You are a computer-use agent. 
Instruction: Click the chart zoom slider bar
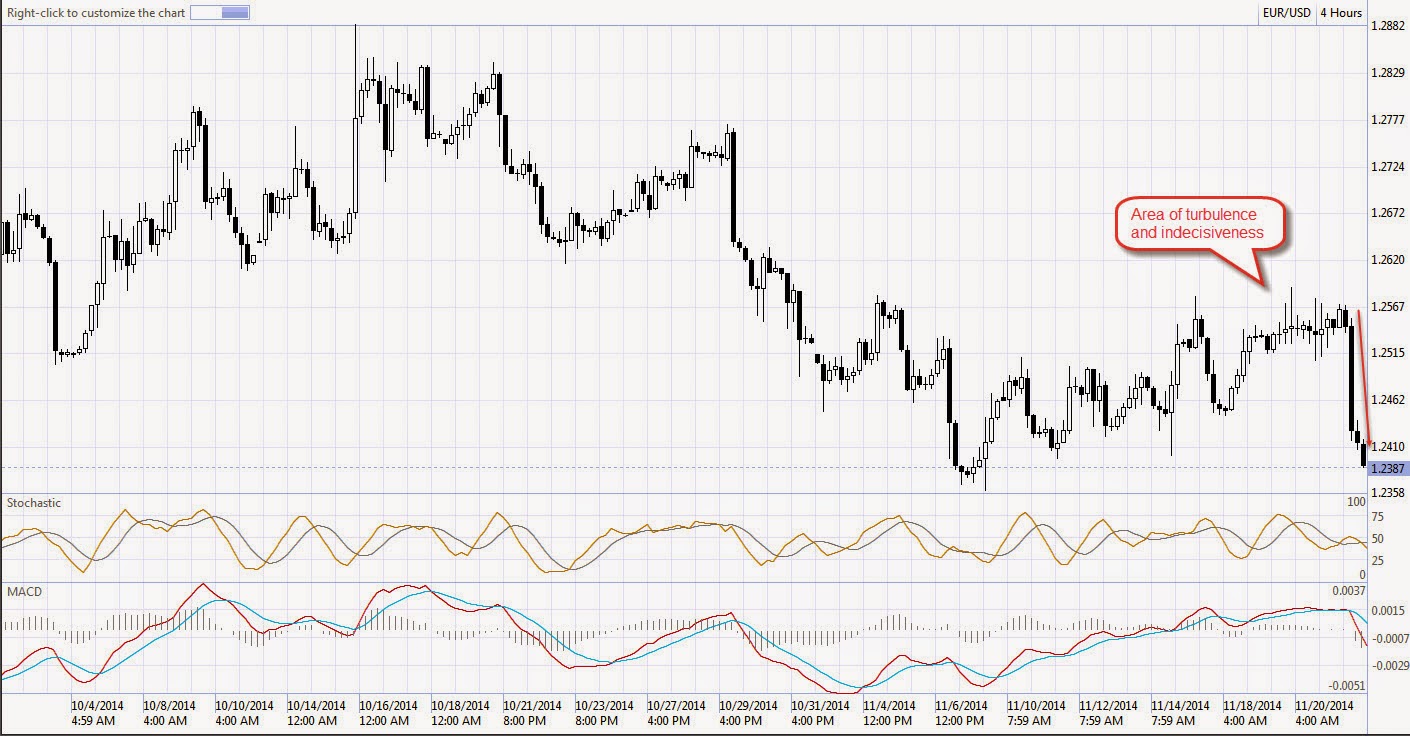pos(219,13)
